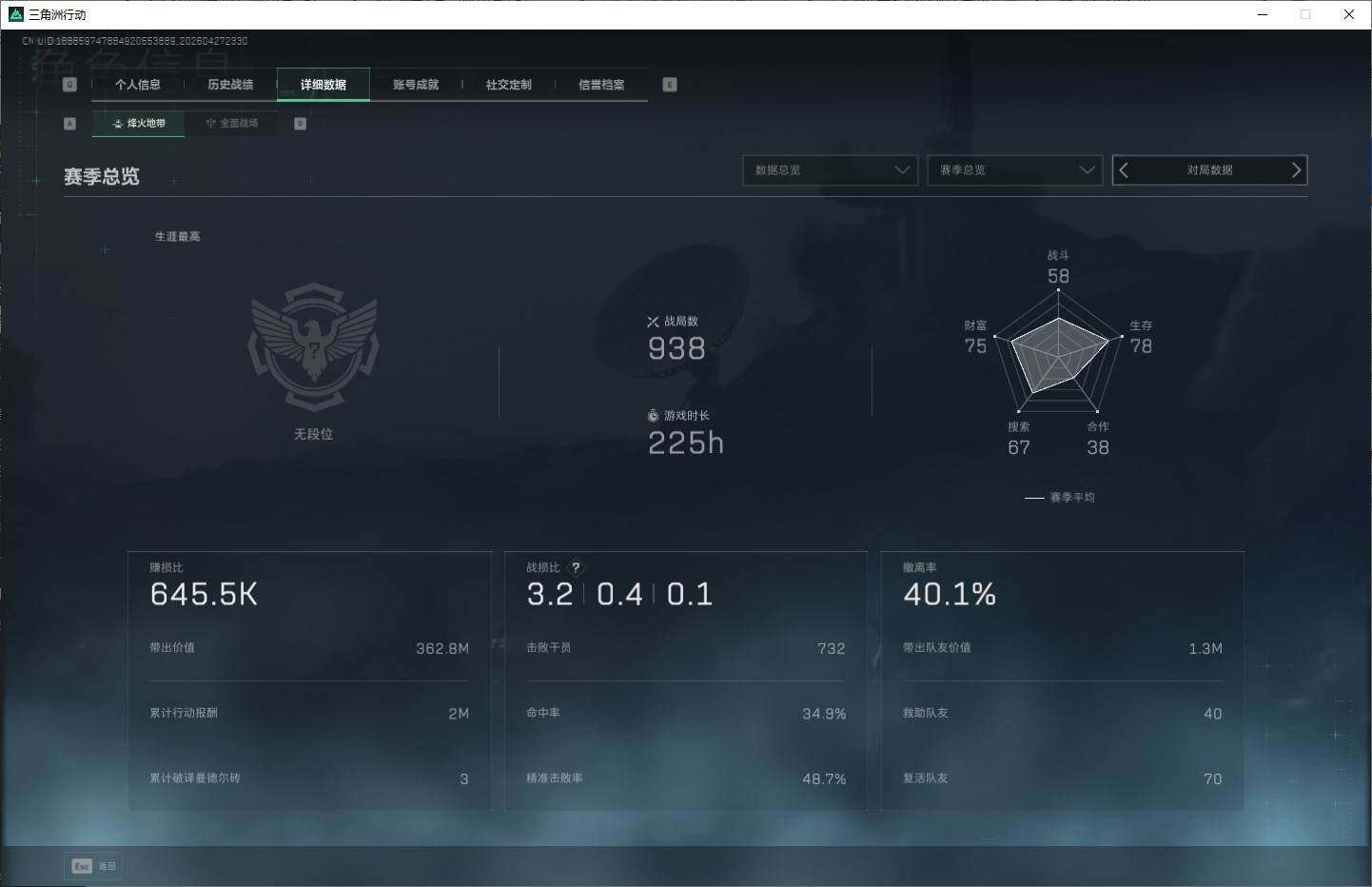The image size is (1372, 887).
Task: Click the 生涯最高 label
Action: [x=178, y=237]
